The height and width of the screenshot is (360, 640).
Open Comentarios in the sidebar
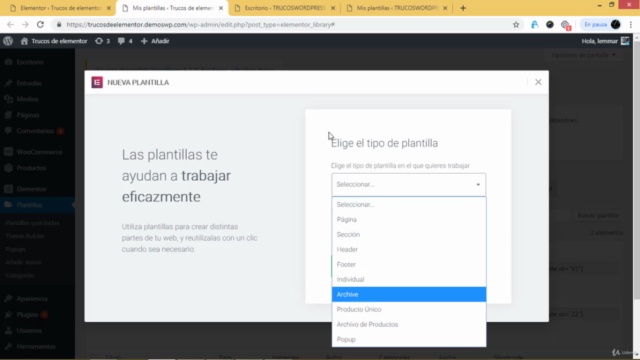coord(35,131)
